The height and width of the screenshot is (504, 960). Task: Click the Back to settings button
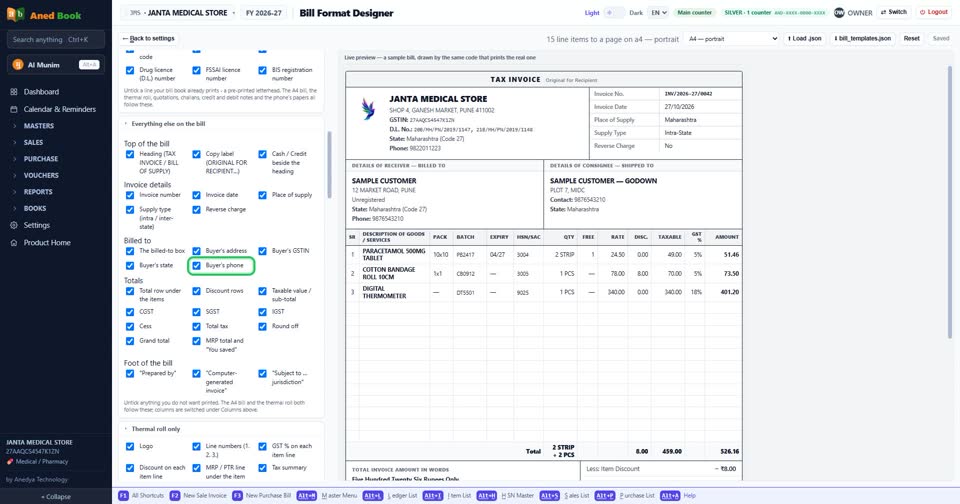[x=148, y=39]
